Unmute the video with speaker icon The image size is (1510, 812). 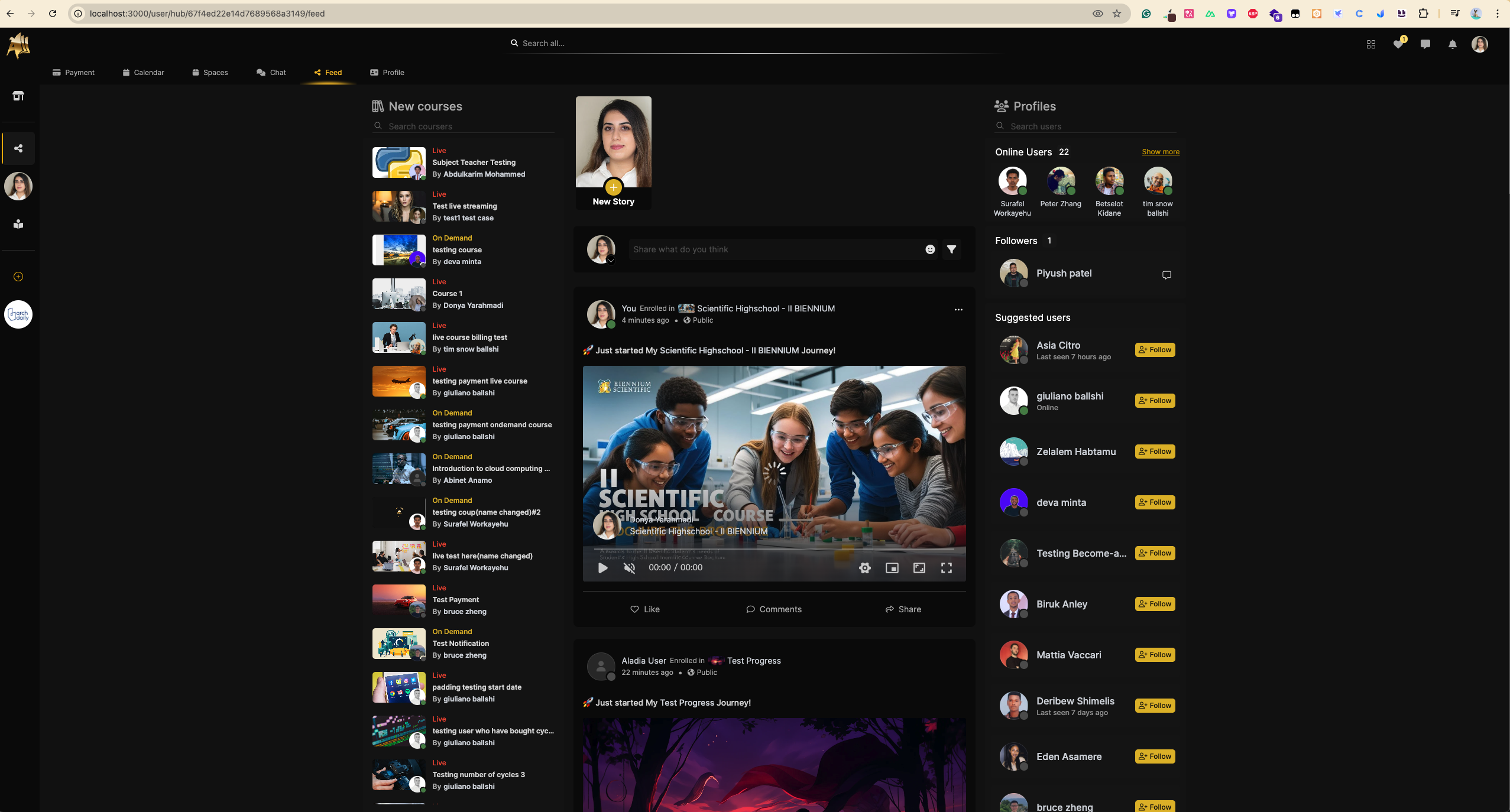tap(630, 568)
